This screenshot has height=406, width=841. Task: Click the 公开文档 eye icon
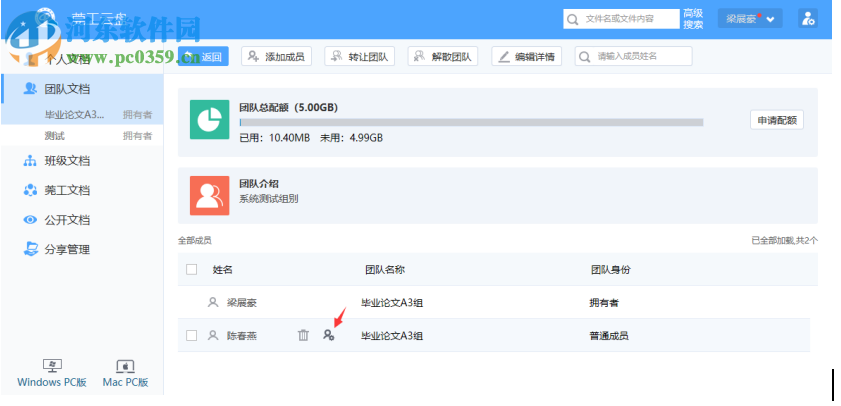[30, 220]
